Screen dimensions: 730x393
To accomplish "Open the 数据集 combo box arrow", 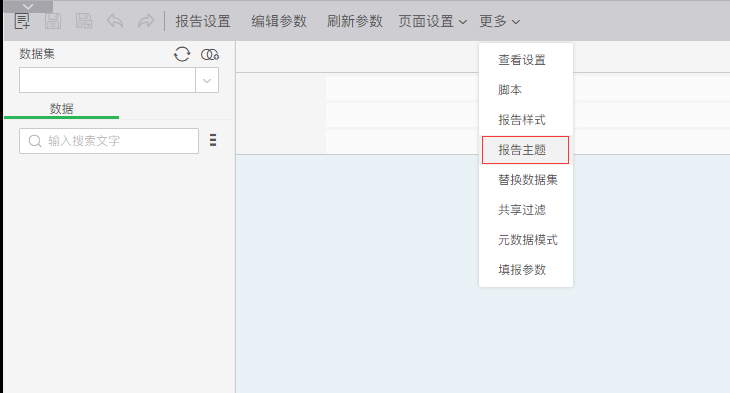I will pos(207,81).
